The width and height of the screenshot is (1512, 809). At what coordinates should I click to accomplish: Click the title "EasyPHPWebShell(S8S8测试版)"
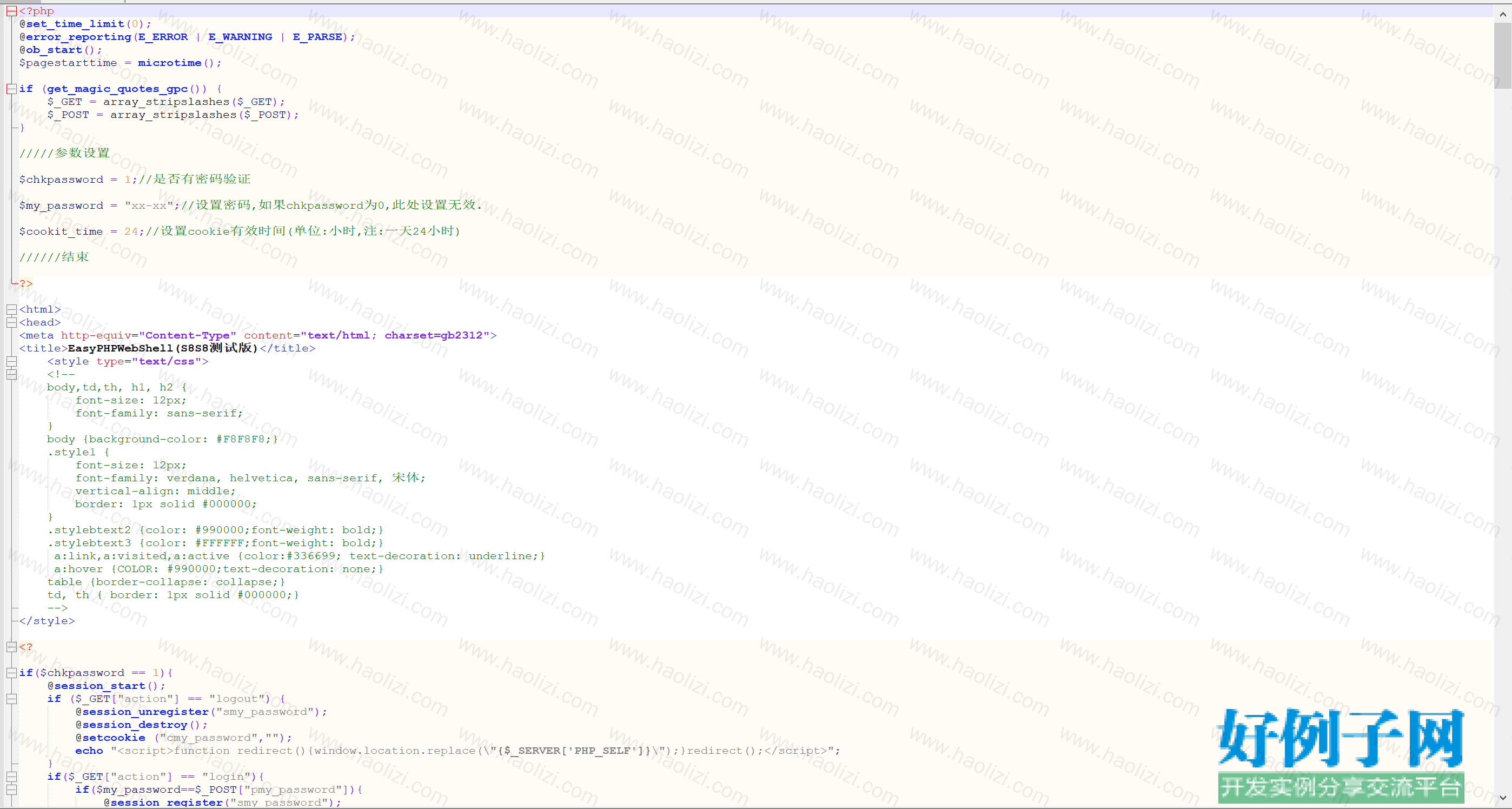[163, 348]
